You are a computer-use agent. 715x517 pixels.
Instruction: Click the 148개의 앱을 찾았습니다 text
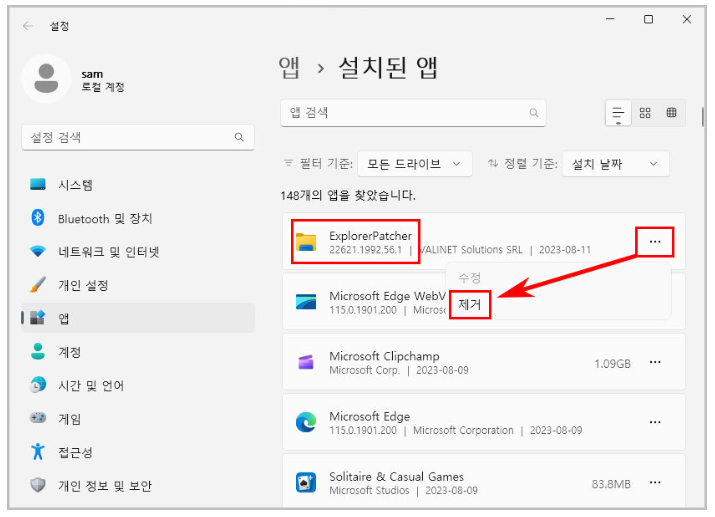[348, 196]
